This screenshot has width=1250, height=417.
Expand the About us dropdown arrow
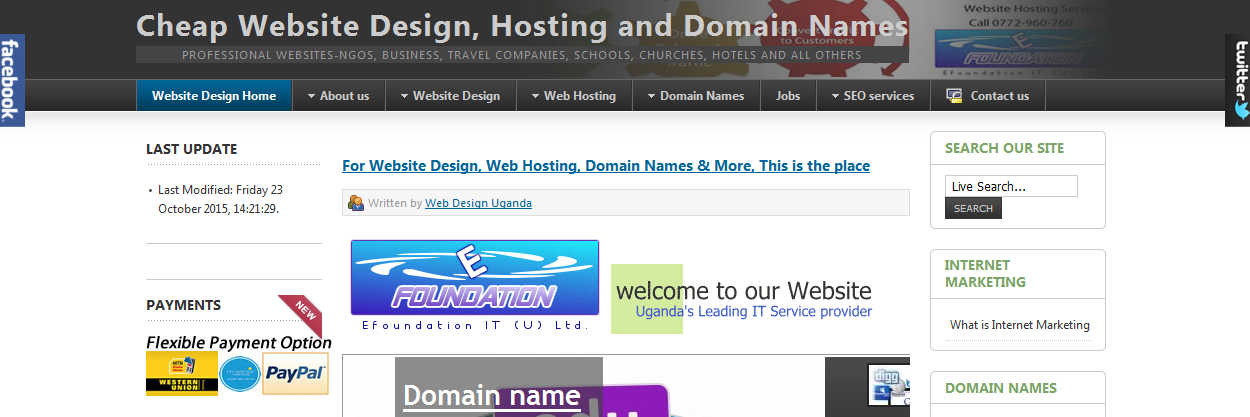pyautogui.click(x=311, y=96)
